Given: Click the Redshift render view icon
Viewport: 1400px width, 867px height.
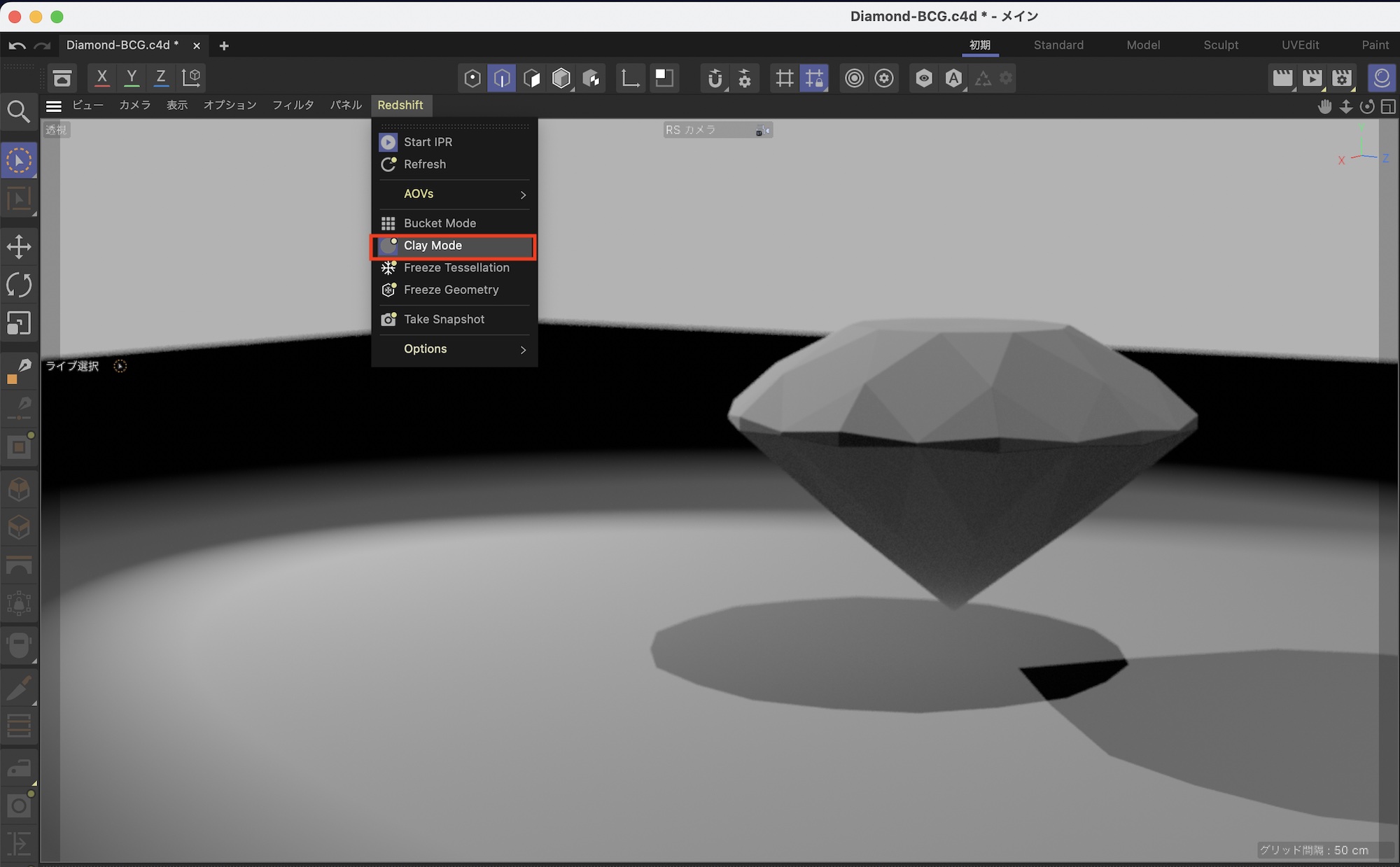Looking at the screenshot, I should tap(1381, 78).
